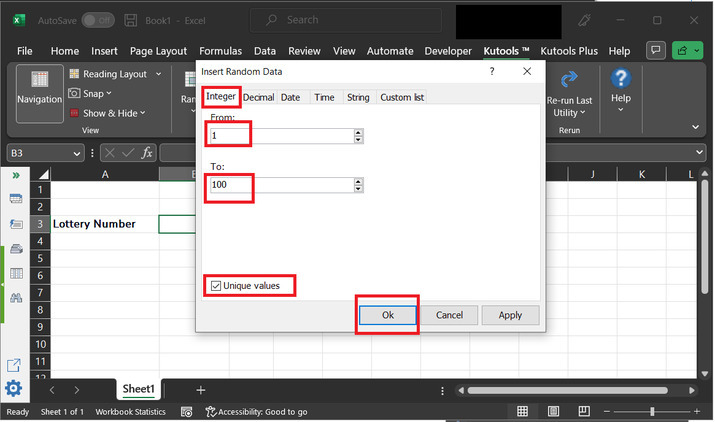Open the settings gear in the navigation sidebar
The height and width of the screenshot is (422, 715).
click(14, 389)
